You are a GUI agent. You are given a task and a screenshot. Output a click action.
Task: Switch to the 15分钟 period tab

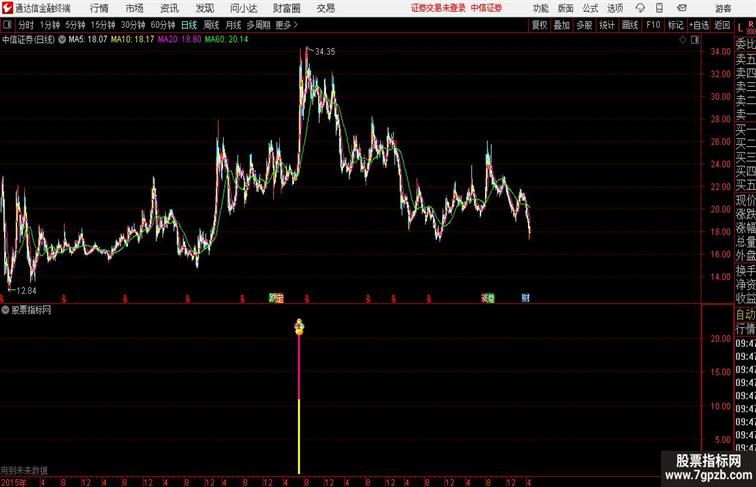(103, 25)
